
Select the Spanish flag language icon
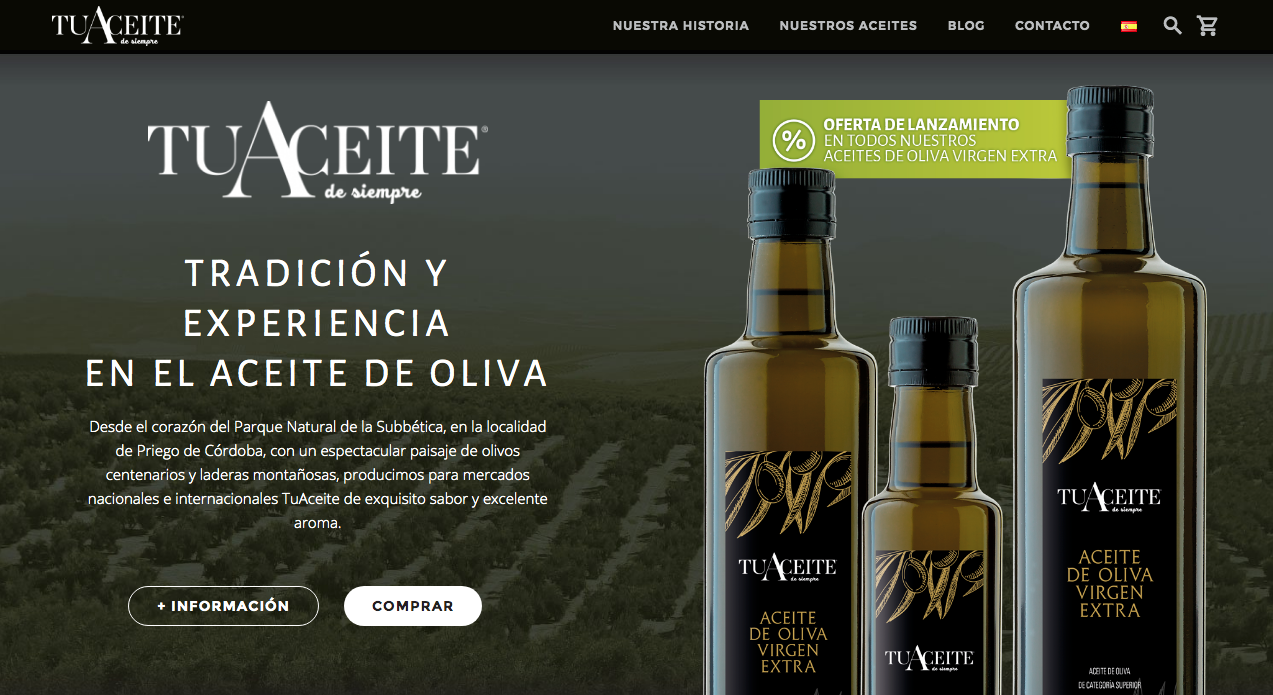point(1129,26)
